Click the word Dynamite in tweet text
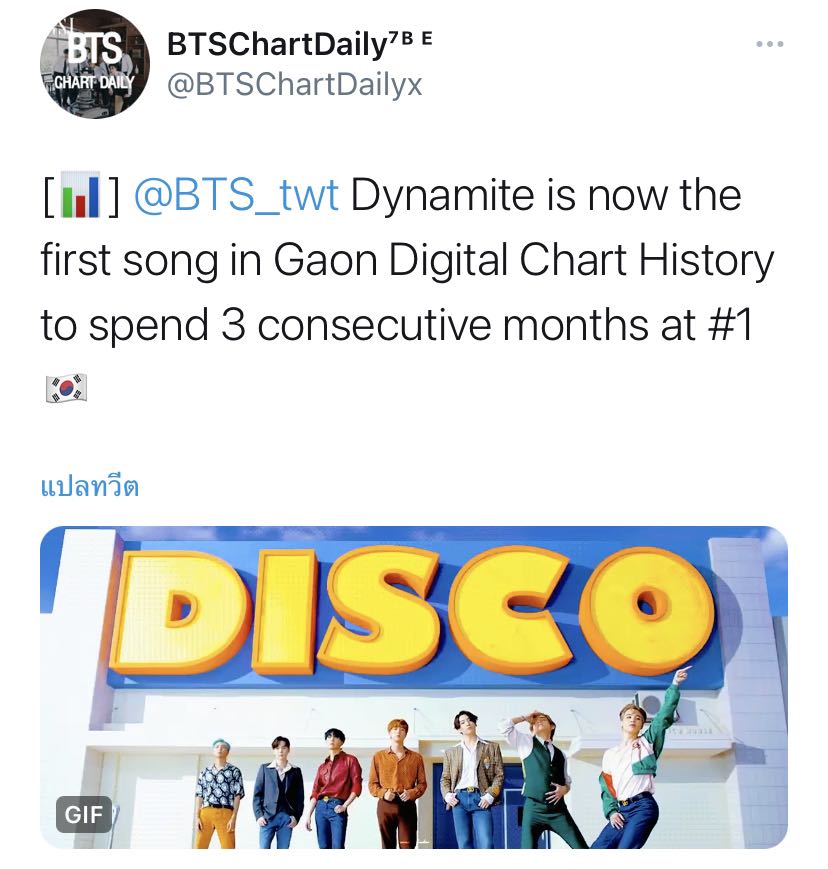828x869 pixels. [443, 197]
